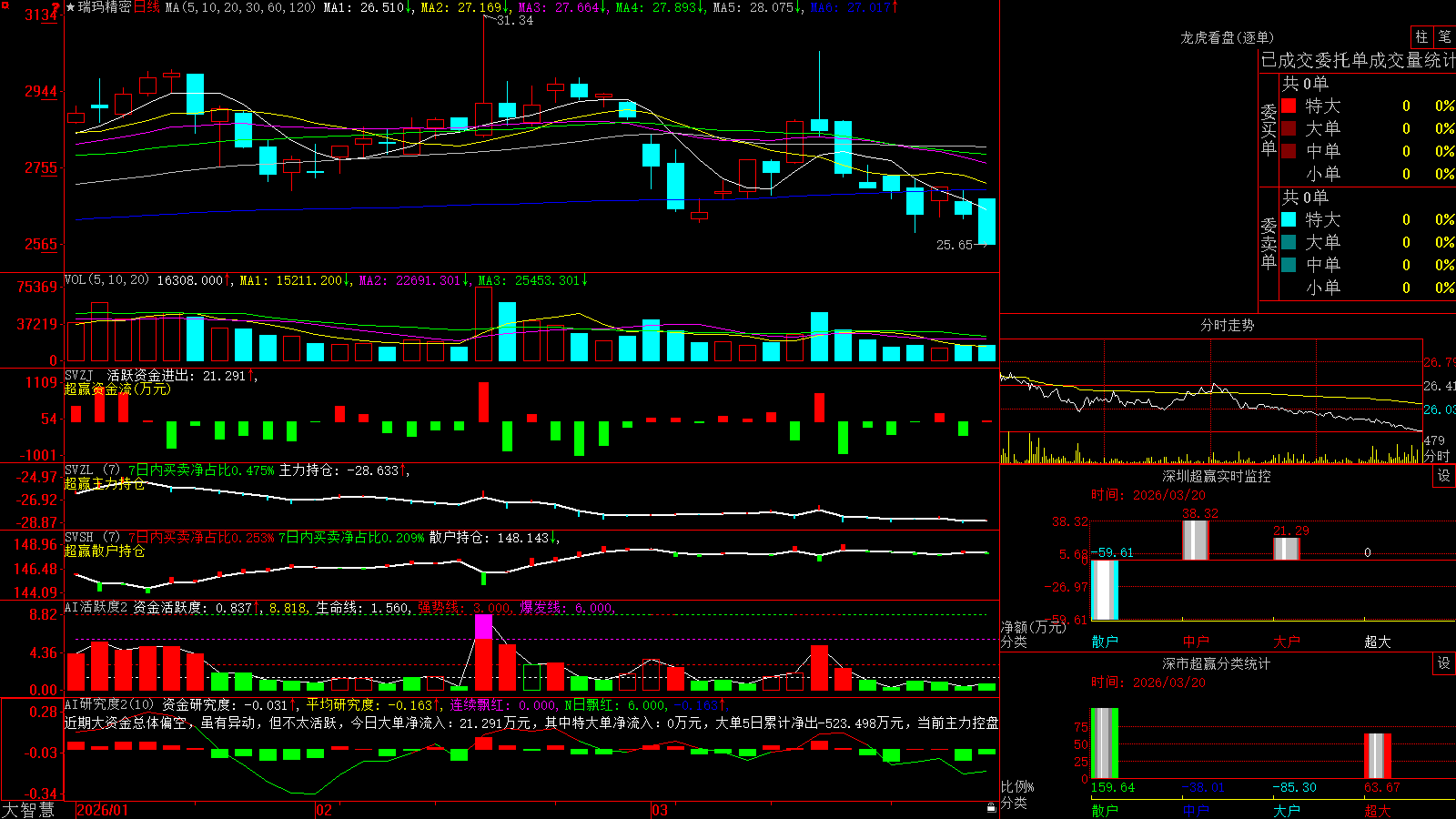Click the red question mark icon at top-left

point(56,8)
